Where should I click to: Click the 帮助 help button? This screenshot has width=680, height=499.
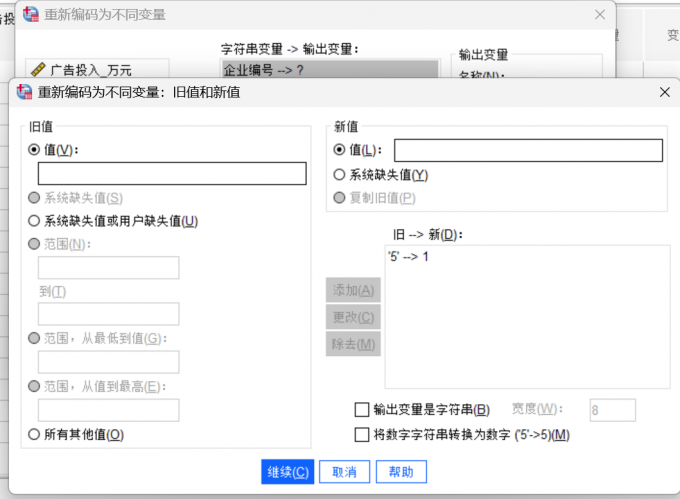pyautogui.click(x=401, y=472)
